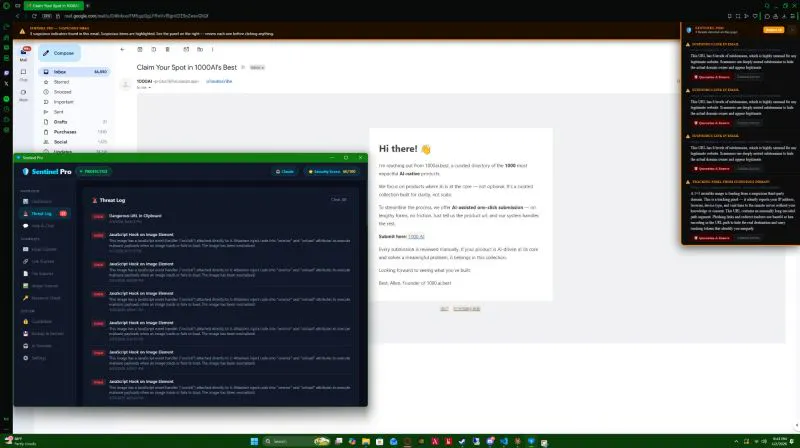
Task: Click the Archive icon in email toolbar
Action: (140, 49)
